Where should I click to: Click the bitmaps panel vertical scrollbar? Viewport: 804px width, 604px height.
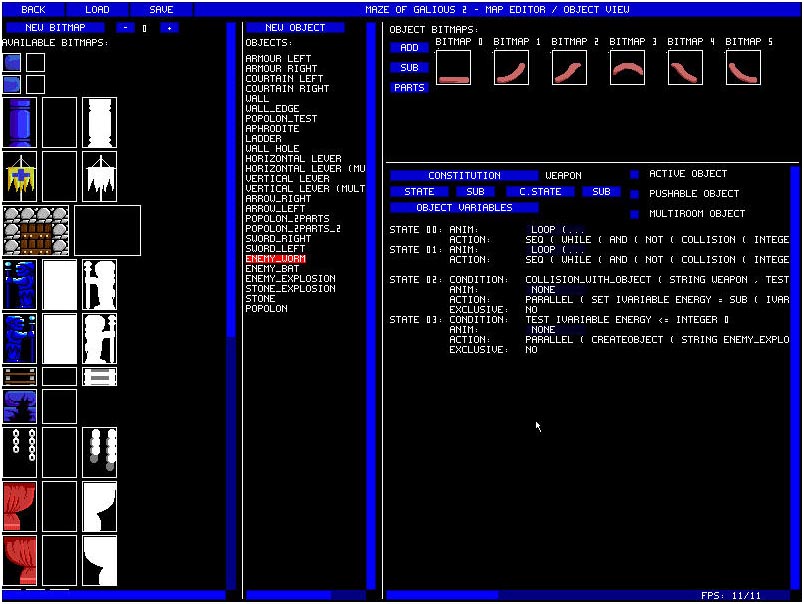coord(231,307)
